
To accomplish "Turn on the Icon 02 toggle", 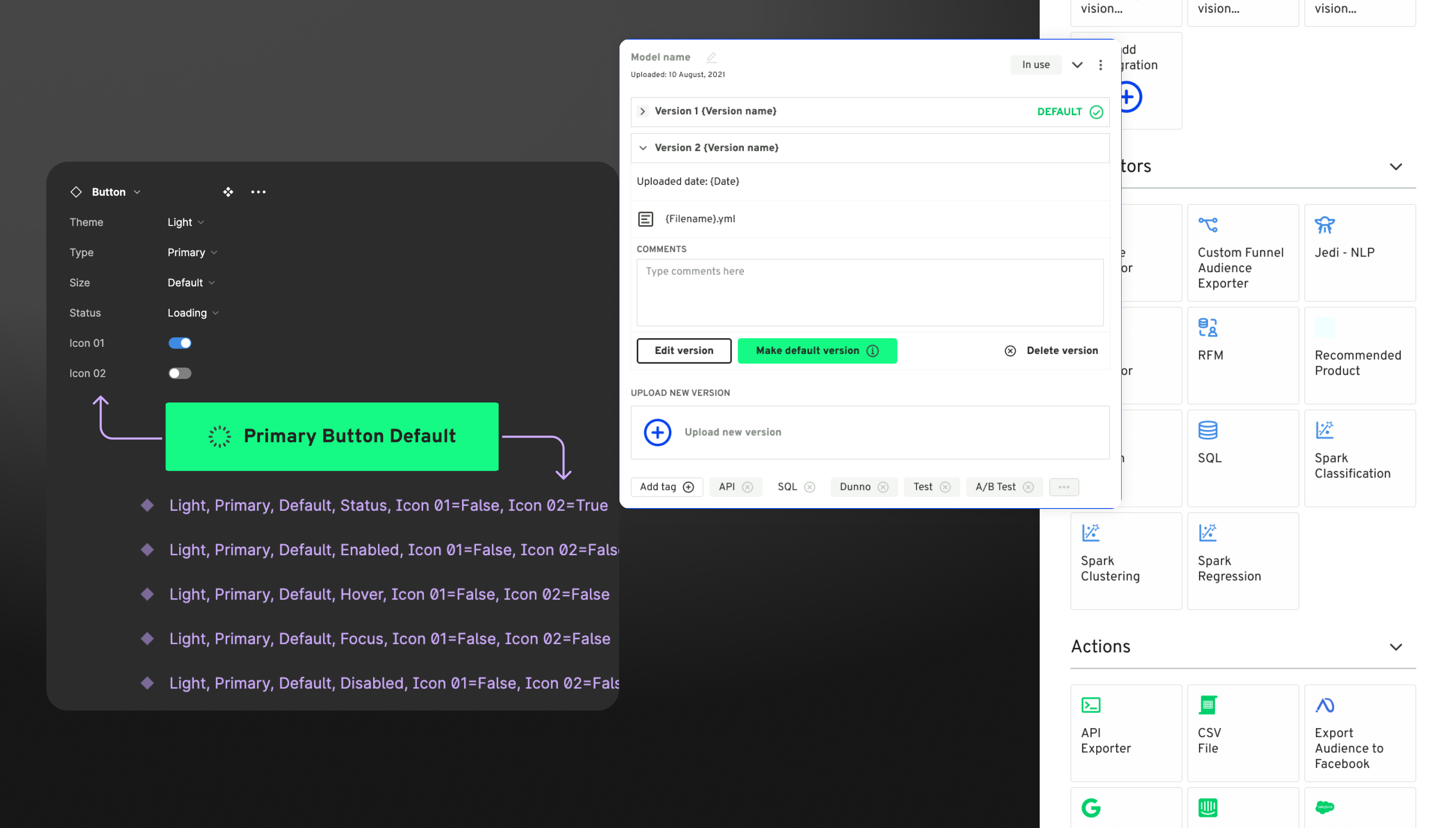I will [x=180, y=374].
